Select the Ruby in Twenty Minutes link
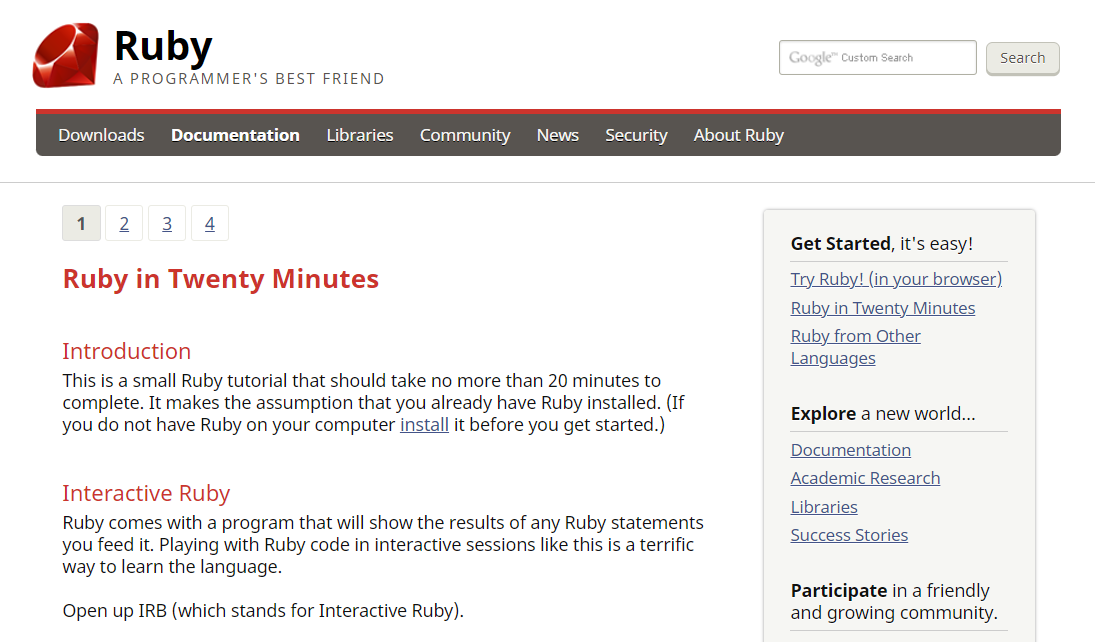The image size is (1095, 642). 882,308
